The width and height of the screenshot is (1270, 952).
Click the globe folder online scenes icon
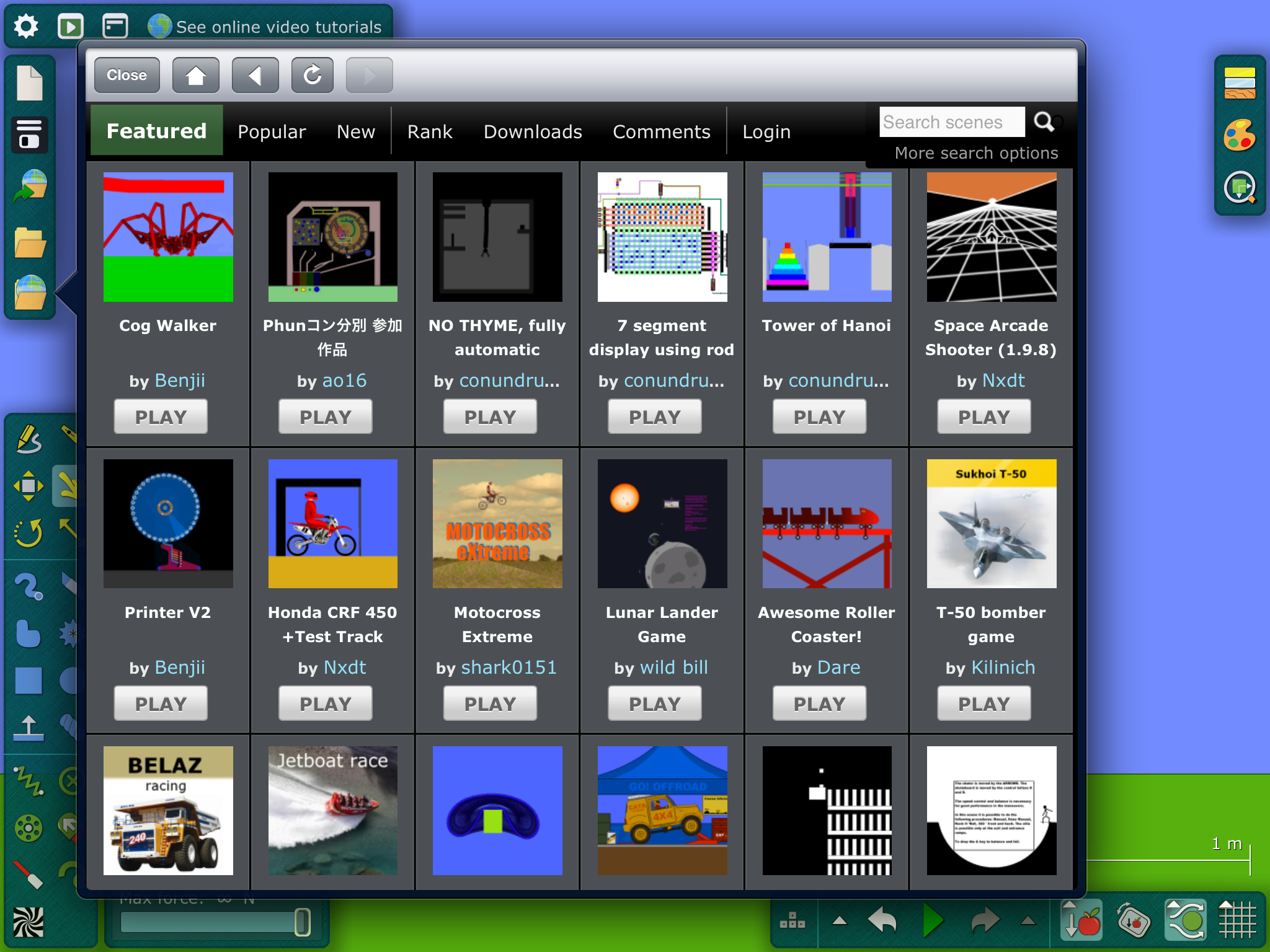tap(29, 293)
